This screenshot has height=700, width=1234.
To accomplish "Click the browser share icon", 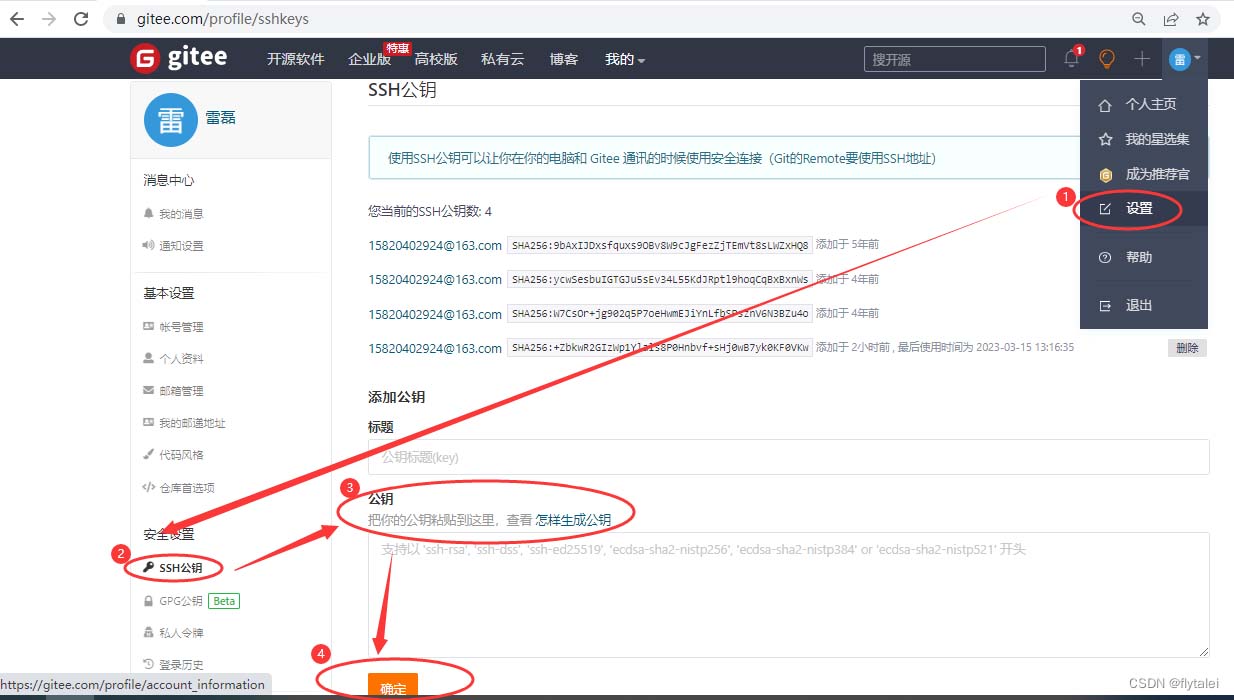I will 1171,19.
